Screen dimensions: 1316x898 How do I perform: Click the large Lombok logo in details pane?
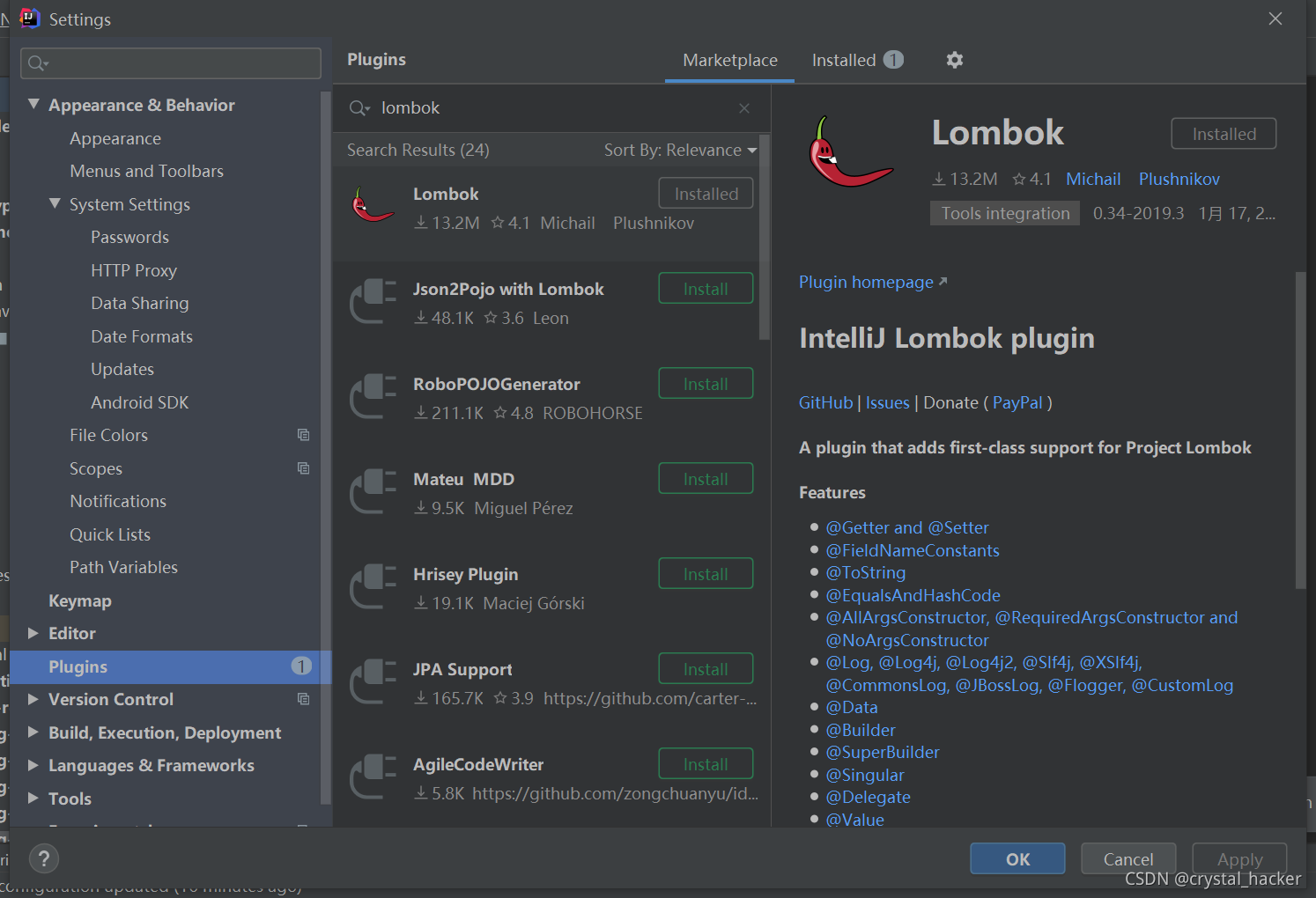point(850,152)
